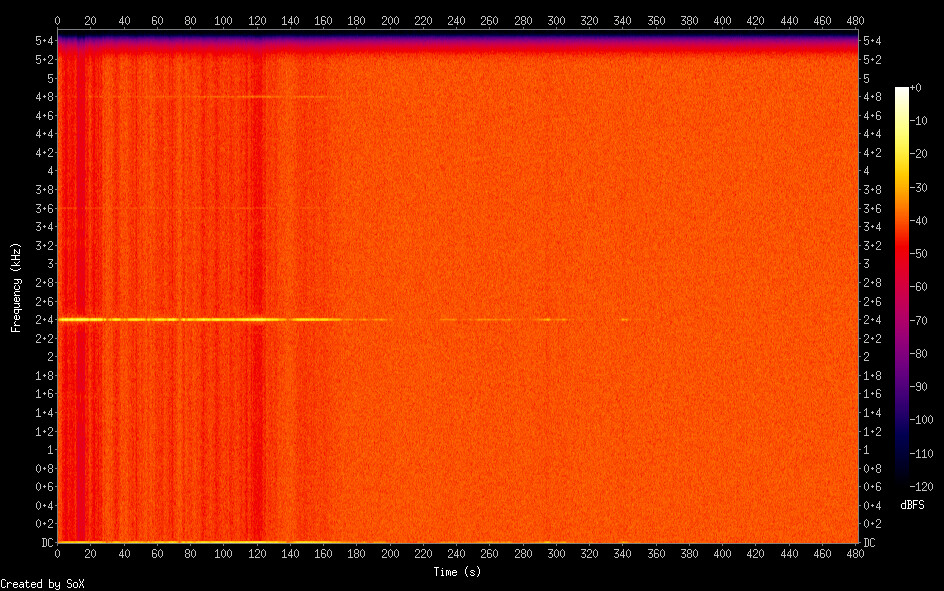Click the 'Time (s)' axis title

pyautogui.click(x=458, y=572)
